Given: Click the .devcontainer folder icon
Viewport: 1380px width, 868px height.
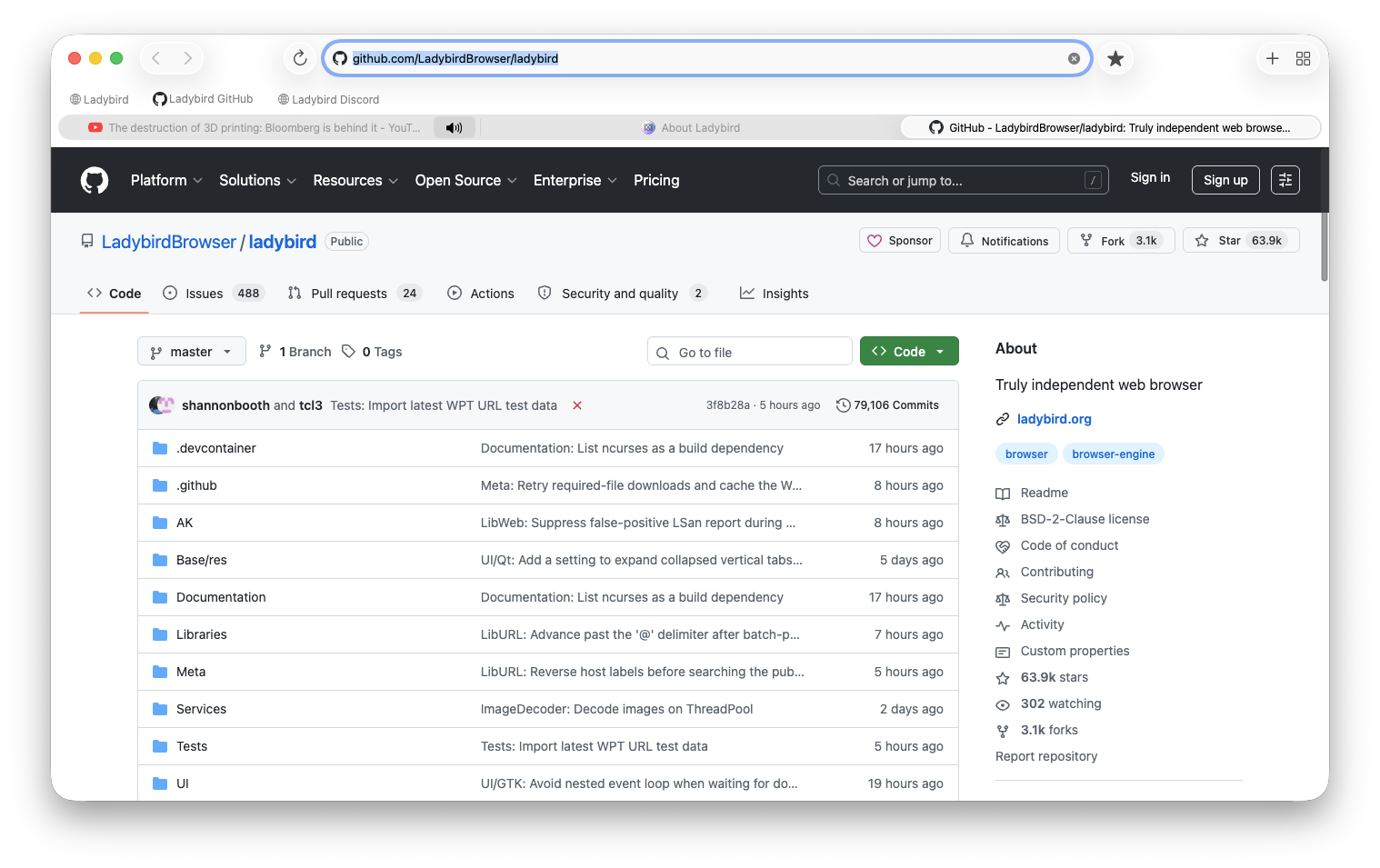Looking at the screenshot, I should (160, 448).
